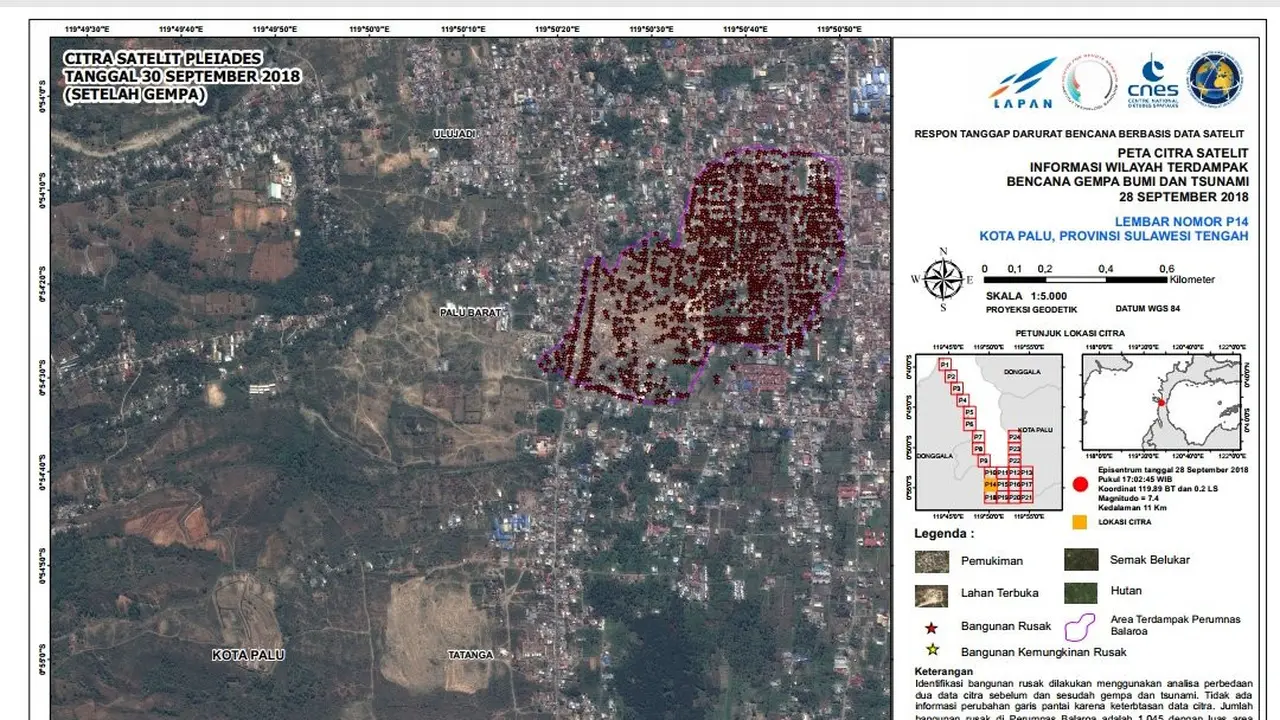Image resolution: width=1280 pixels, height=720 pixels.
Task: Click the Semak Belukar legend swatch
Action: 1081,559
